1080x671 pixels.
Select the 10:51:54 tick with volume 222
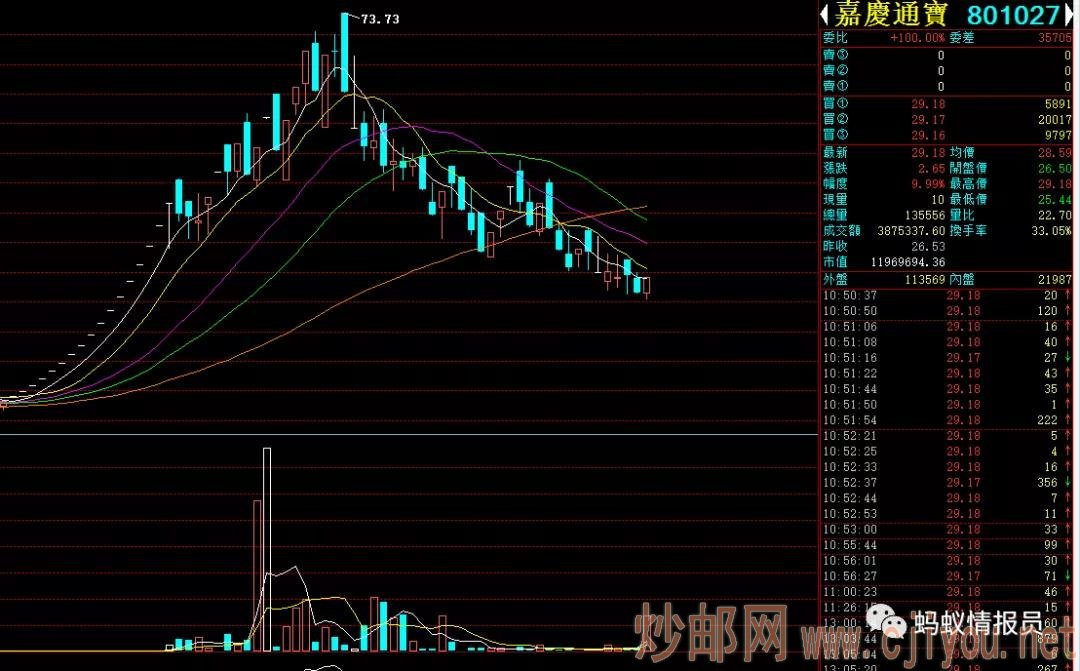click(947, 420)
